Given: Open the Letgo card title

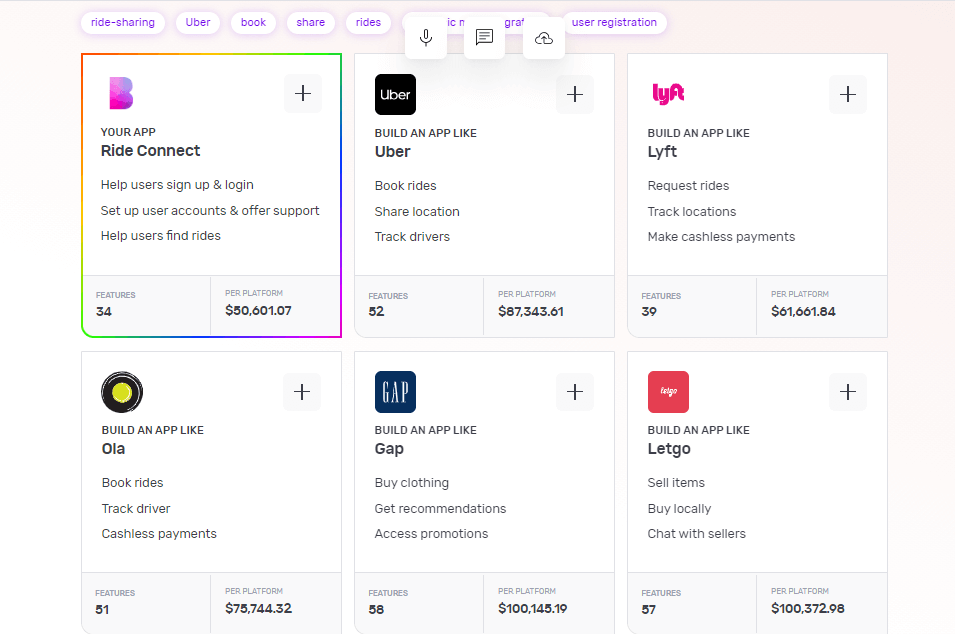Looking at the screenshot, I should click(669, 449).
